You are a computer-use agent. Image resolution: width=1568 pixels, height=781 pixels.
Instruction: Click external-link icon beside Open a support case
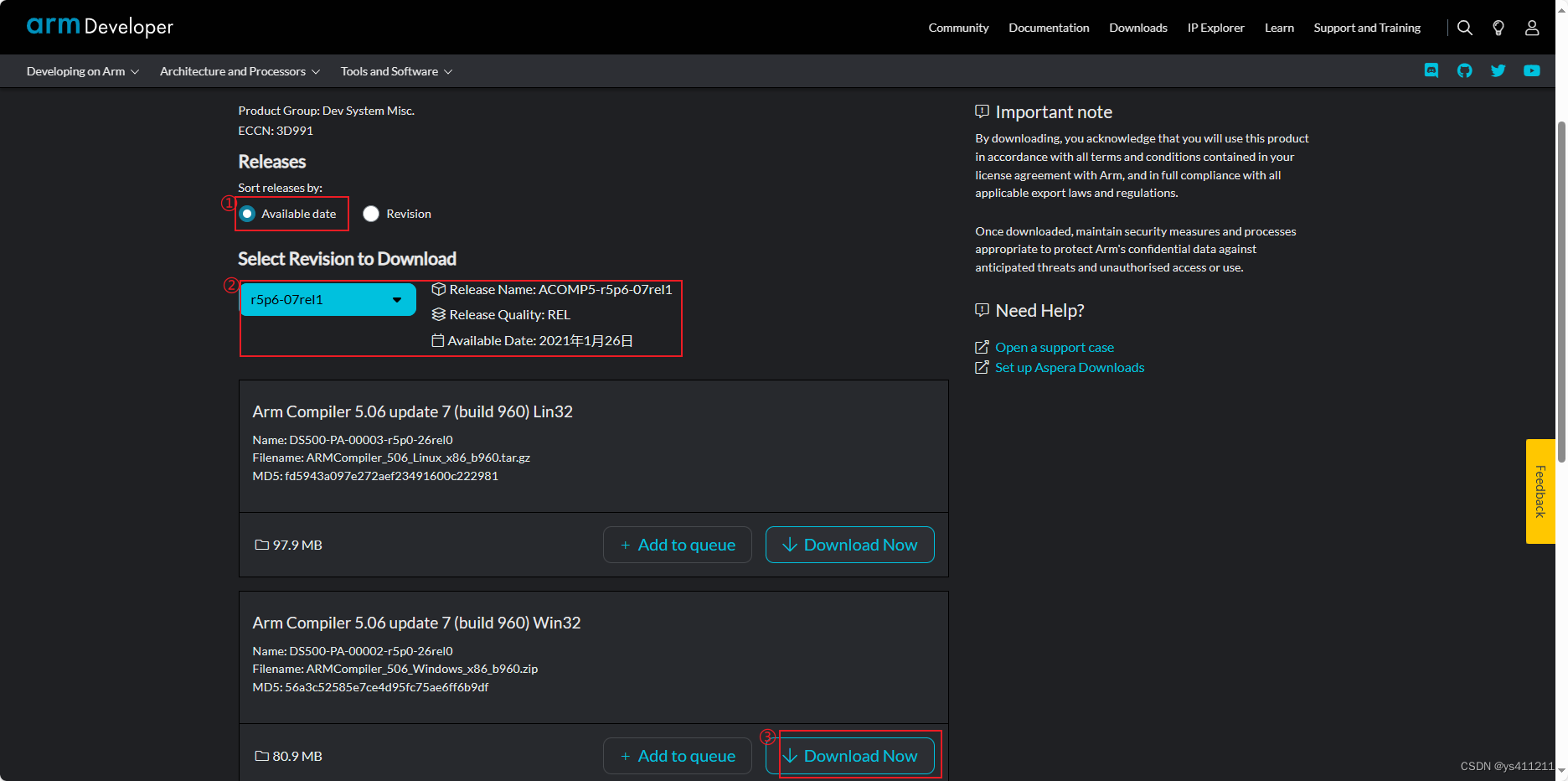(982, 347)
